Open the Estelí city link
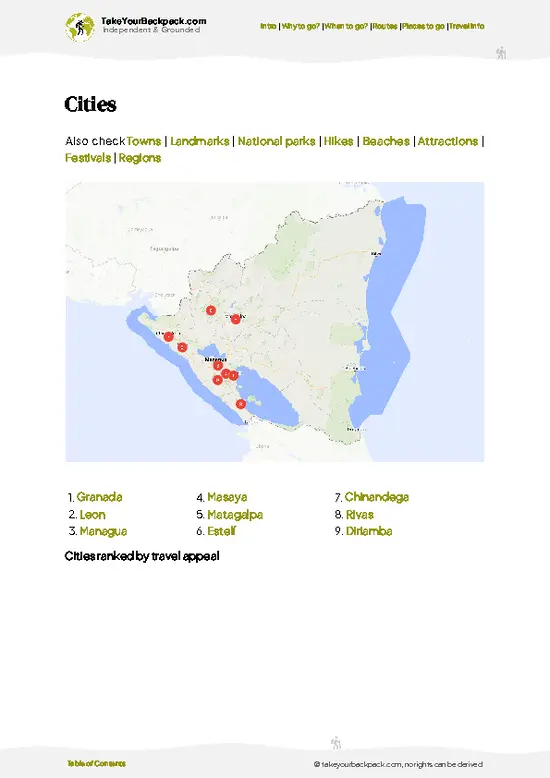This screenshot has width=550, height=778. click(221, 531)
